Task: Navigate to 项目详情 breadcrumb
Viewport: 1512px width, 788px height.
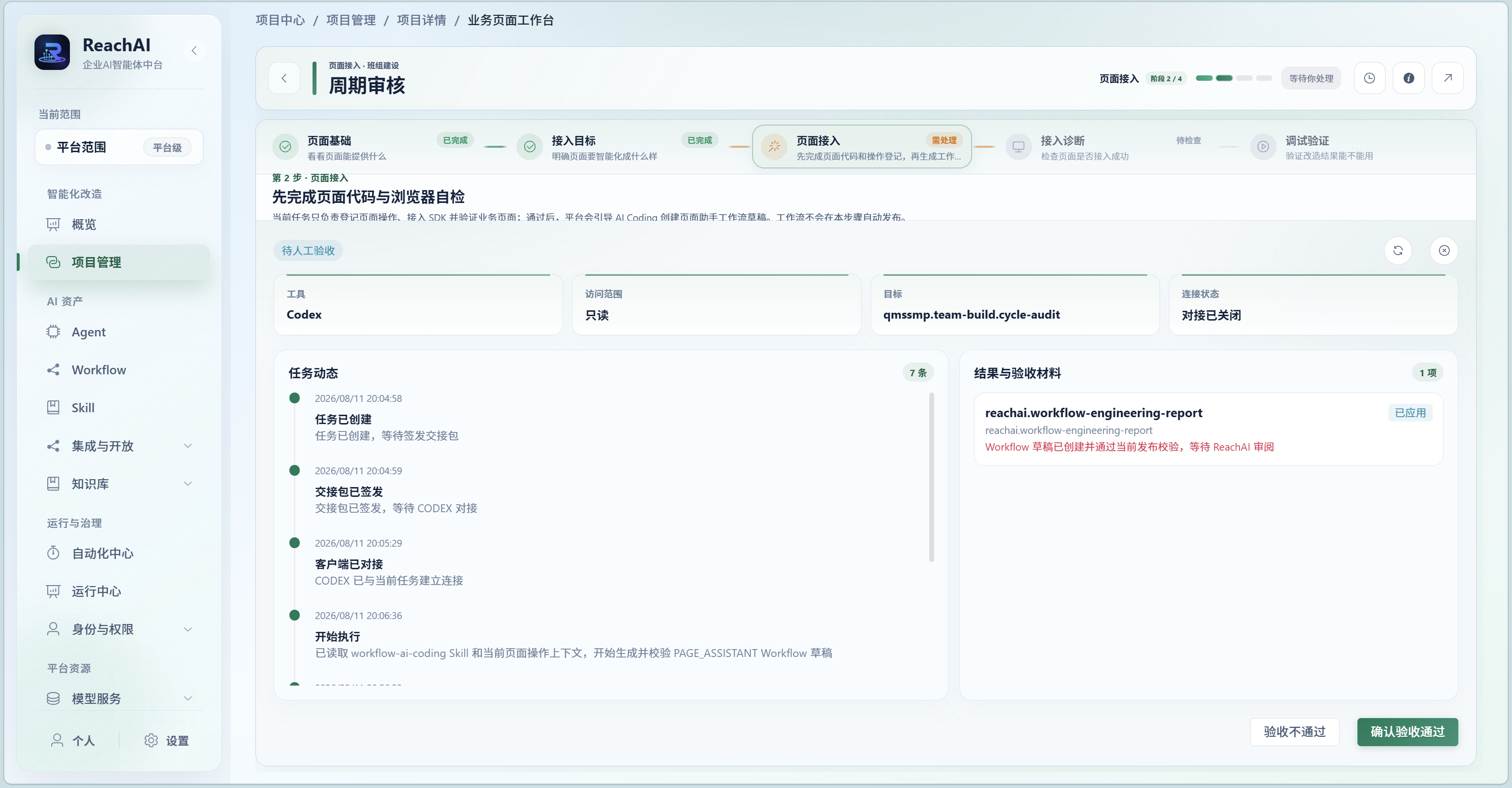Action: (421, 20)
